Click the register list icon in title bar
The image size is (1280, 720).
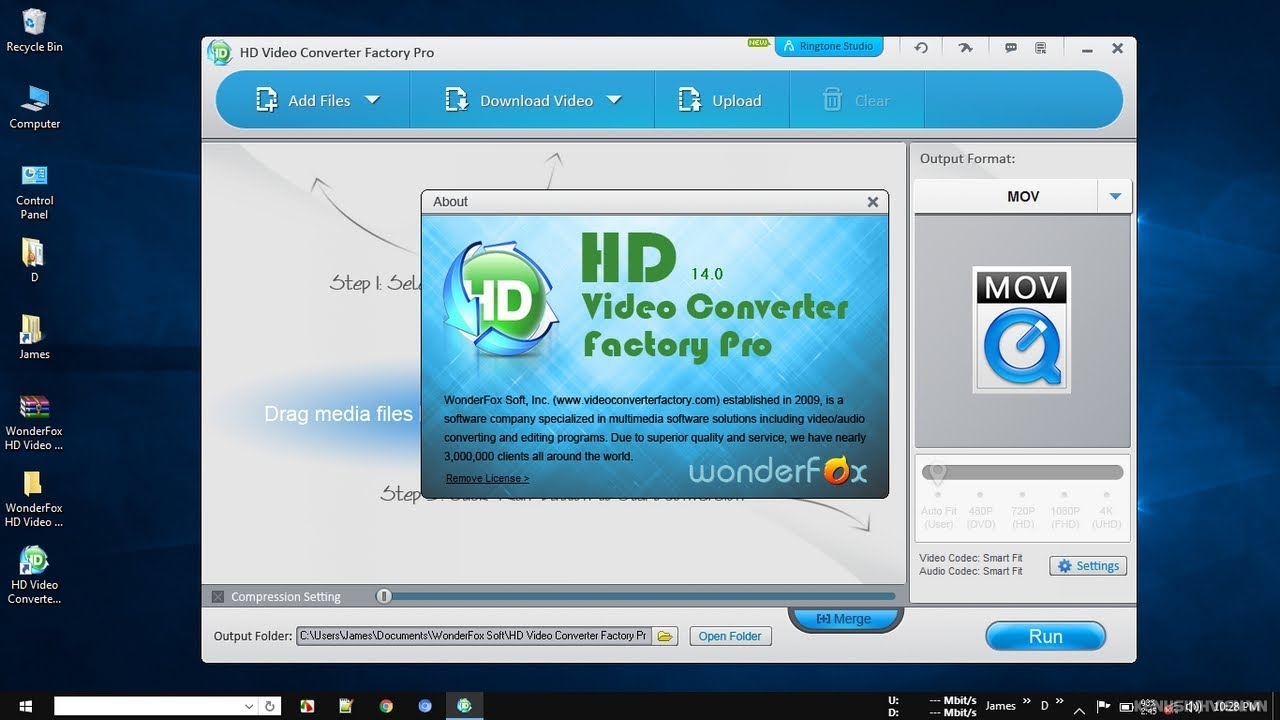click(1040, 48)
